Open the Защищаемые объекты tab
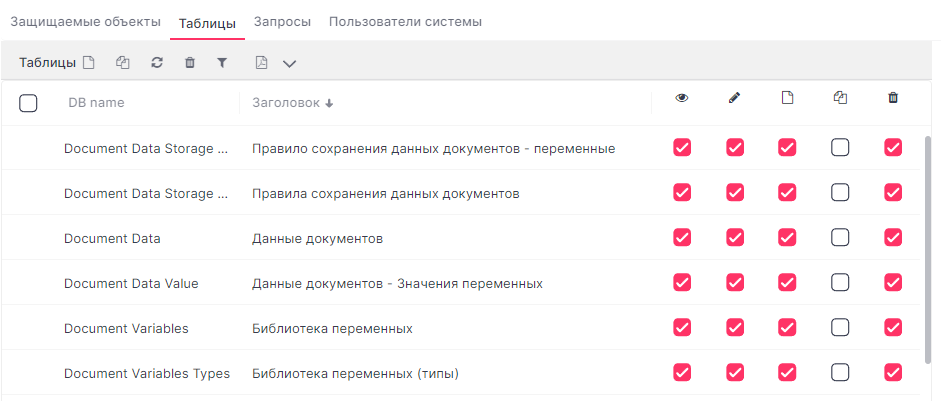 pos(86,22)
